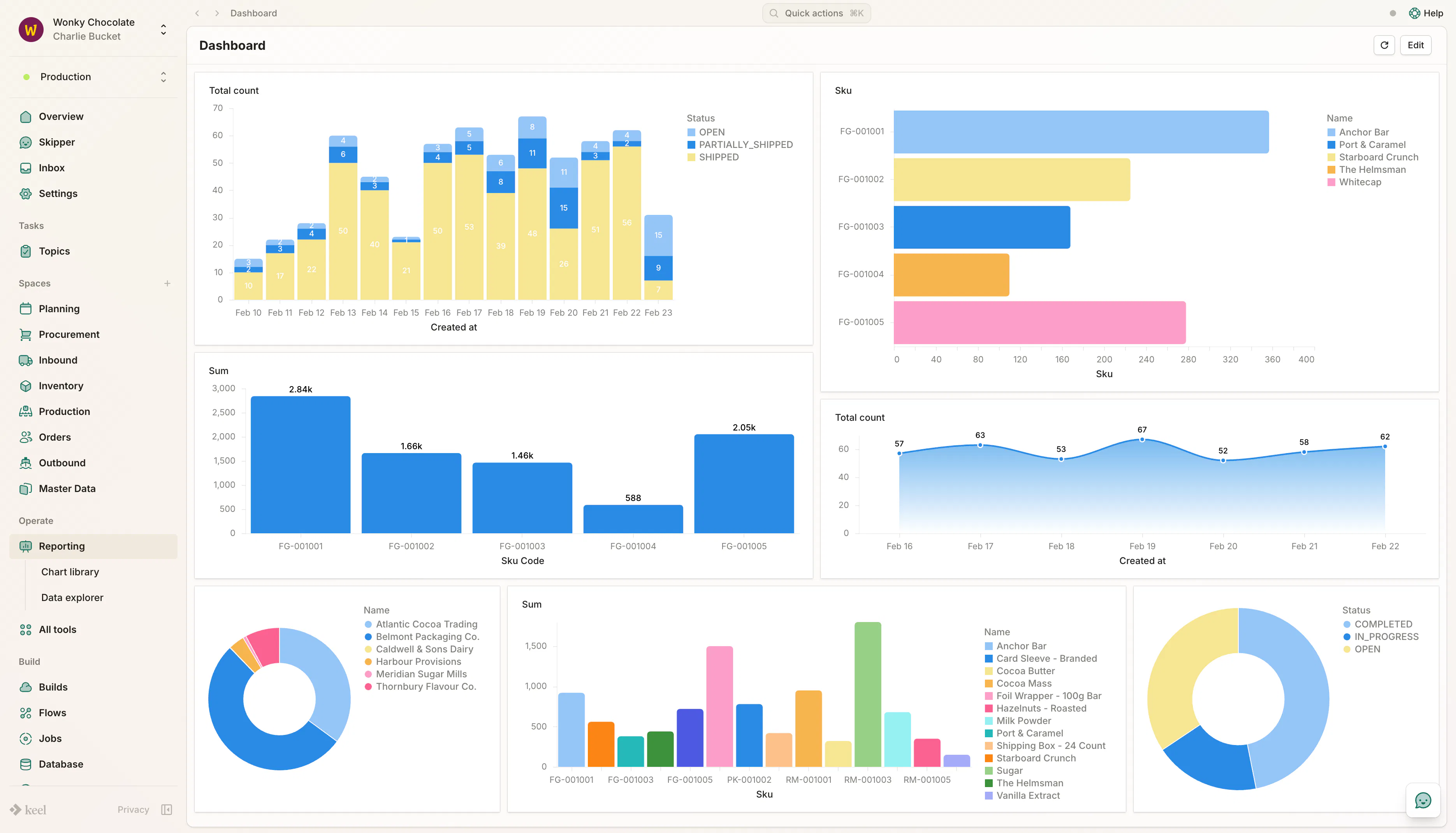The image size is (1456, 833).
Task: Open Chart library under Reporting
Action: coord(70,571)
